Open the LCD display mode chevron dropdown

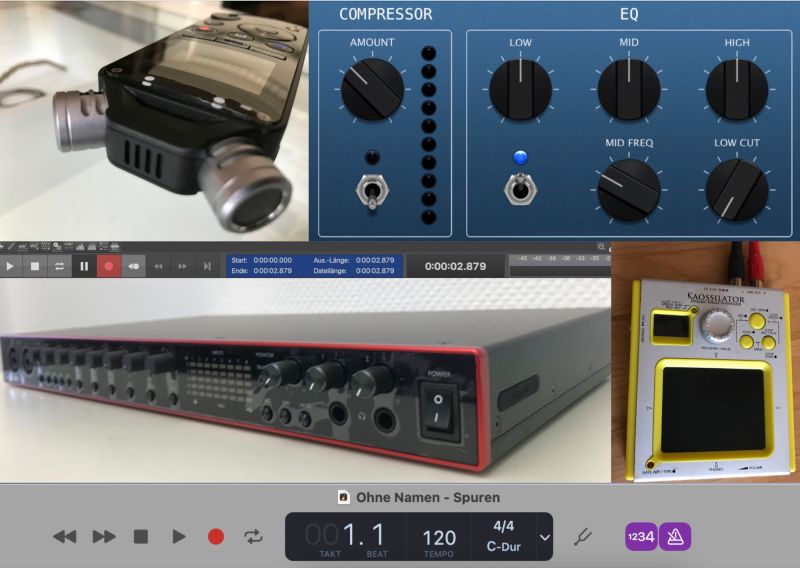coord(544,537)
